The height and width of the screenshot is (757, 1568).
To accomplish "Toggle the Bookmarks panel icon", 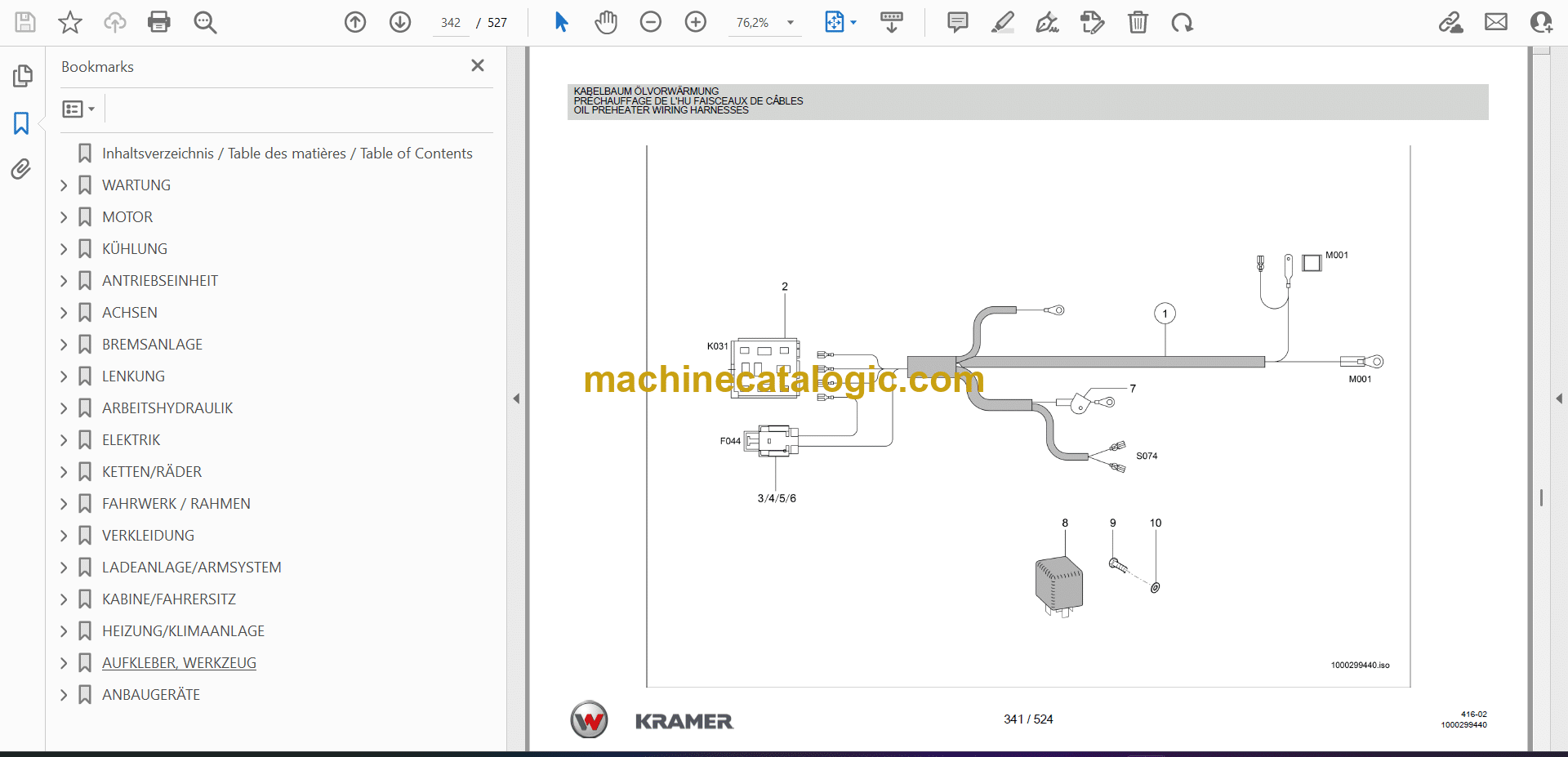I will pyautogui.click(x=22, y=123).
